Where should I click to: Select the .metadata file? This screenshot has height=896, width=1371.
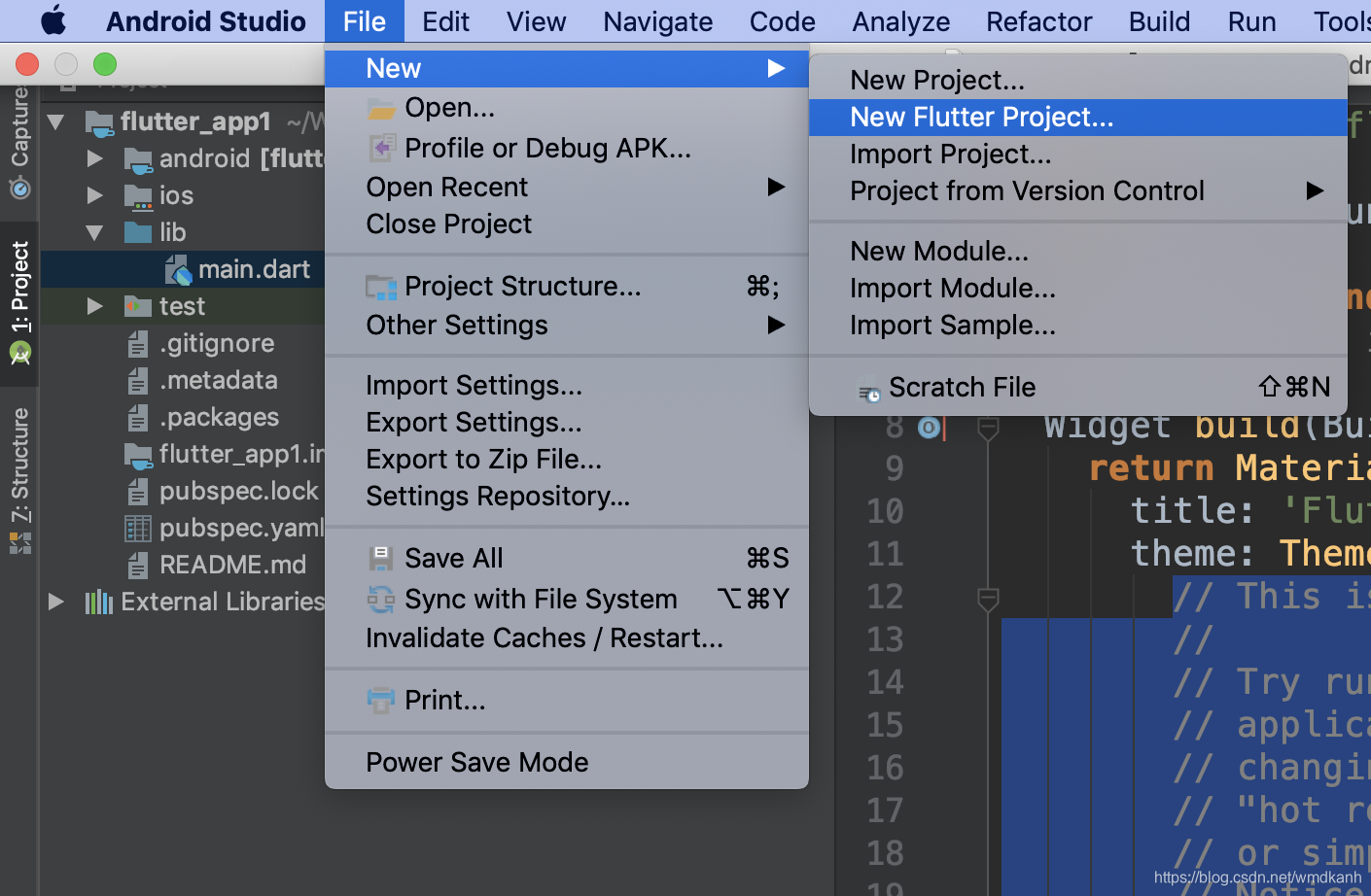pos(219,380)
